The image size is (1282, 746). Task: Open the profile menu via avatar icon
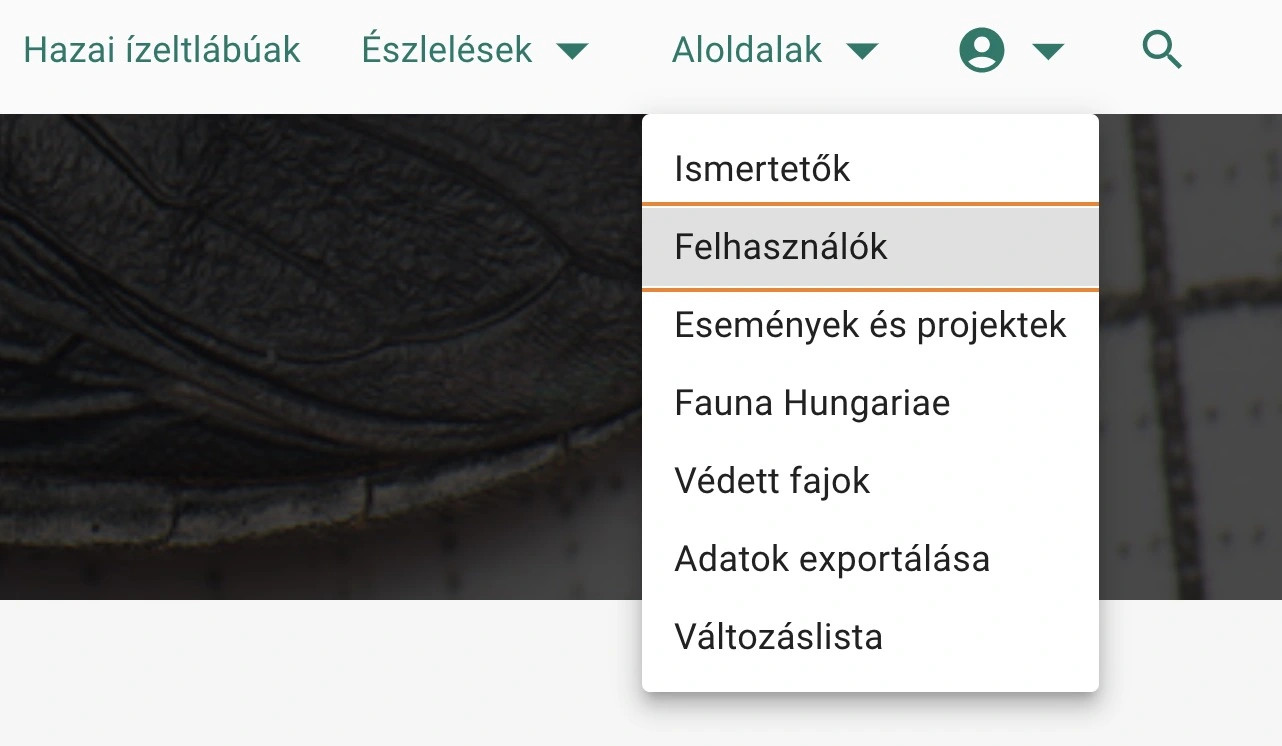pos(981,49)
